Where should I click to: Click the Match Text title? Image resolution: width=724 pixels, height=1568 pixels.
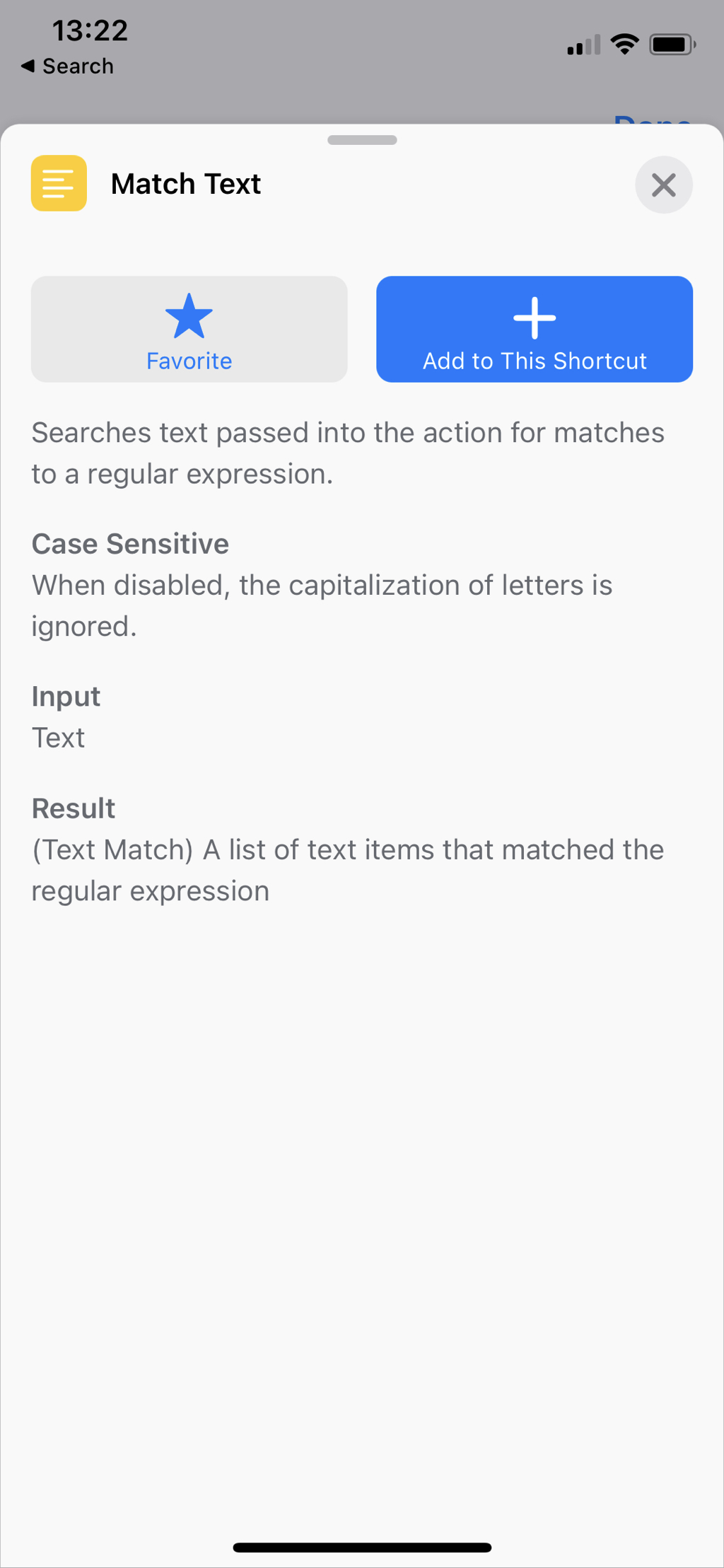tap(186, 184)
